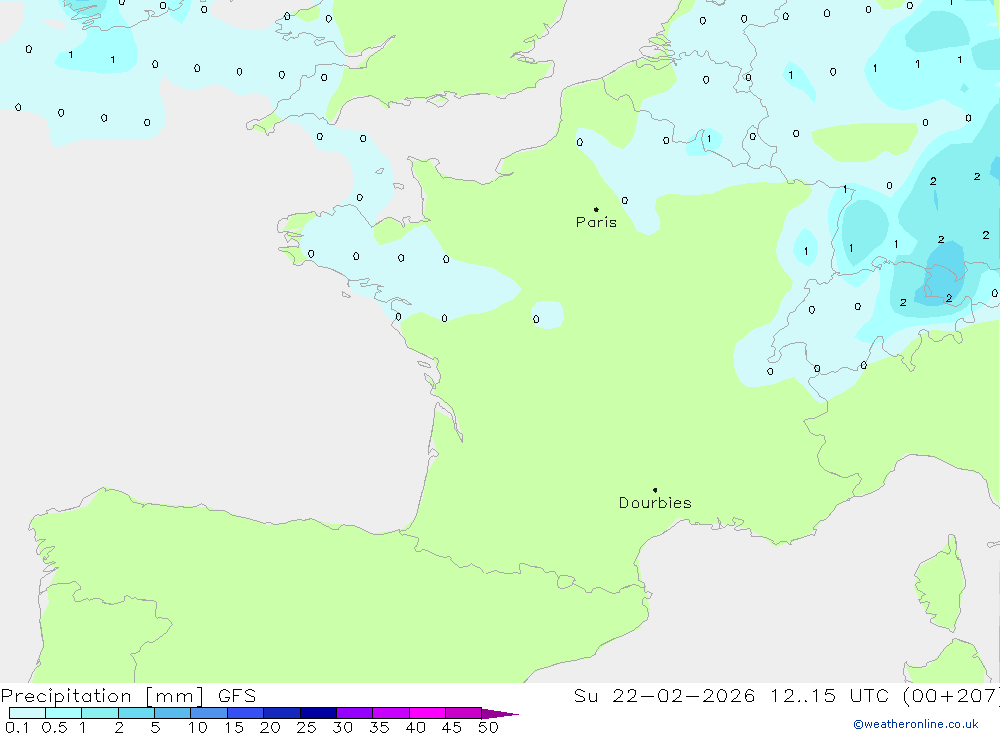
Task: Click the 40 to 45 mm magenta swatch
Action: coord(427,713)
